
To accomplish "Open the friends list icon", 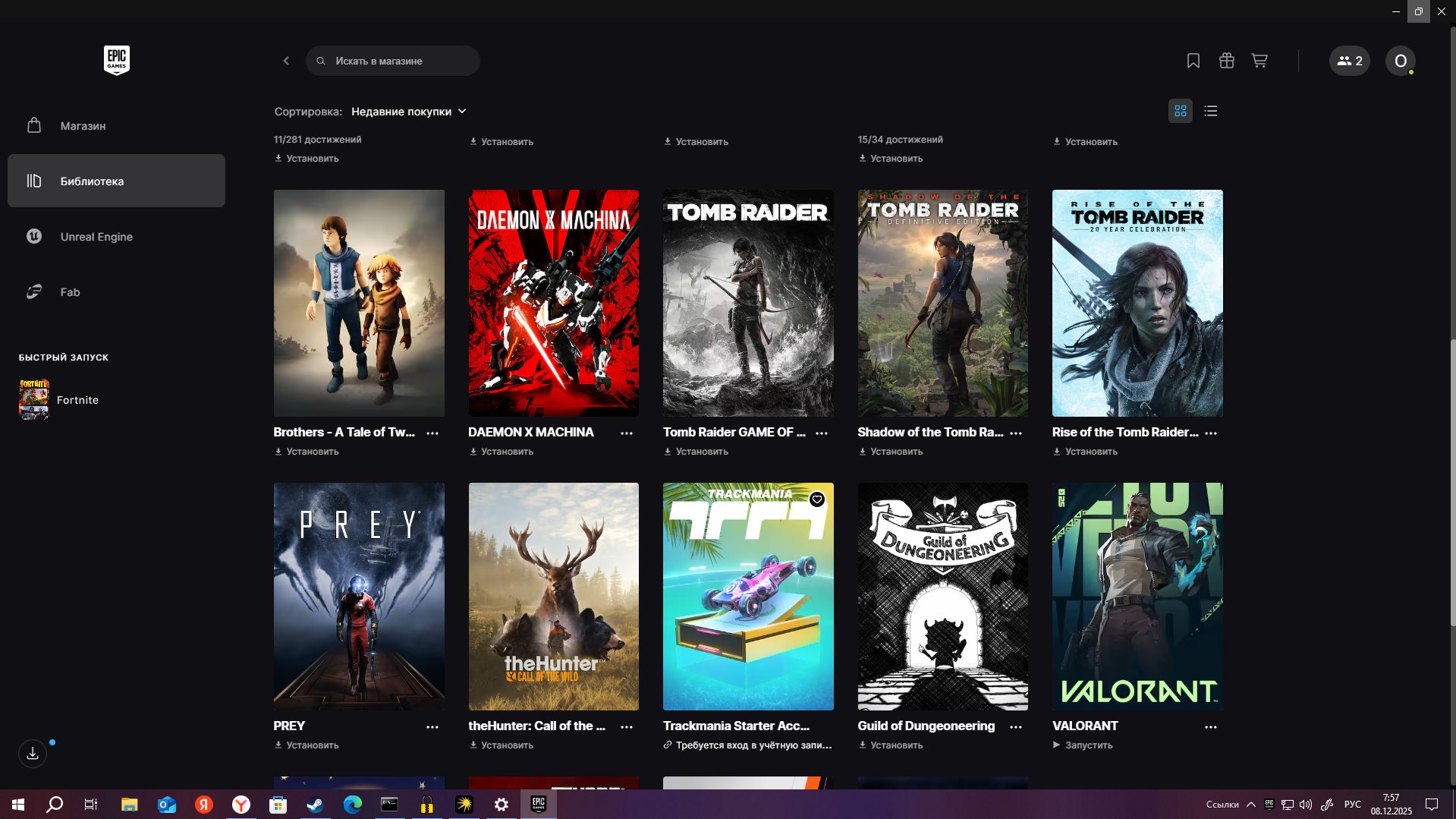I will tap(1349, 61).
